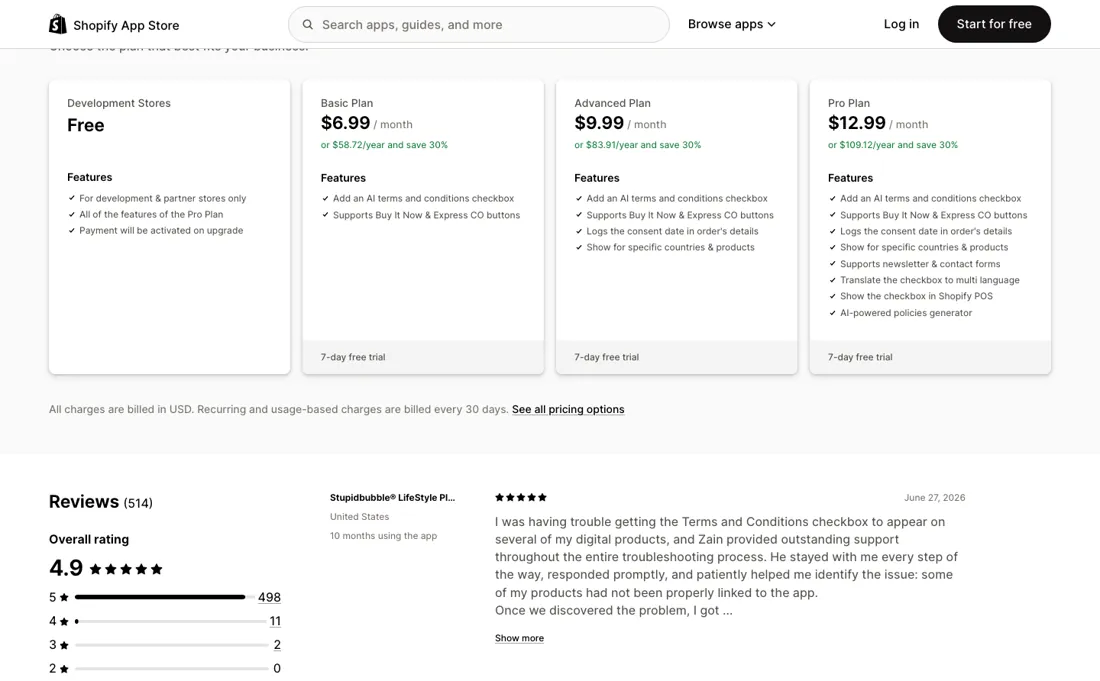Click the Log in link
Viewport: 1100px width, 681px height.
[901, 24]
